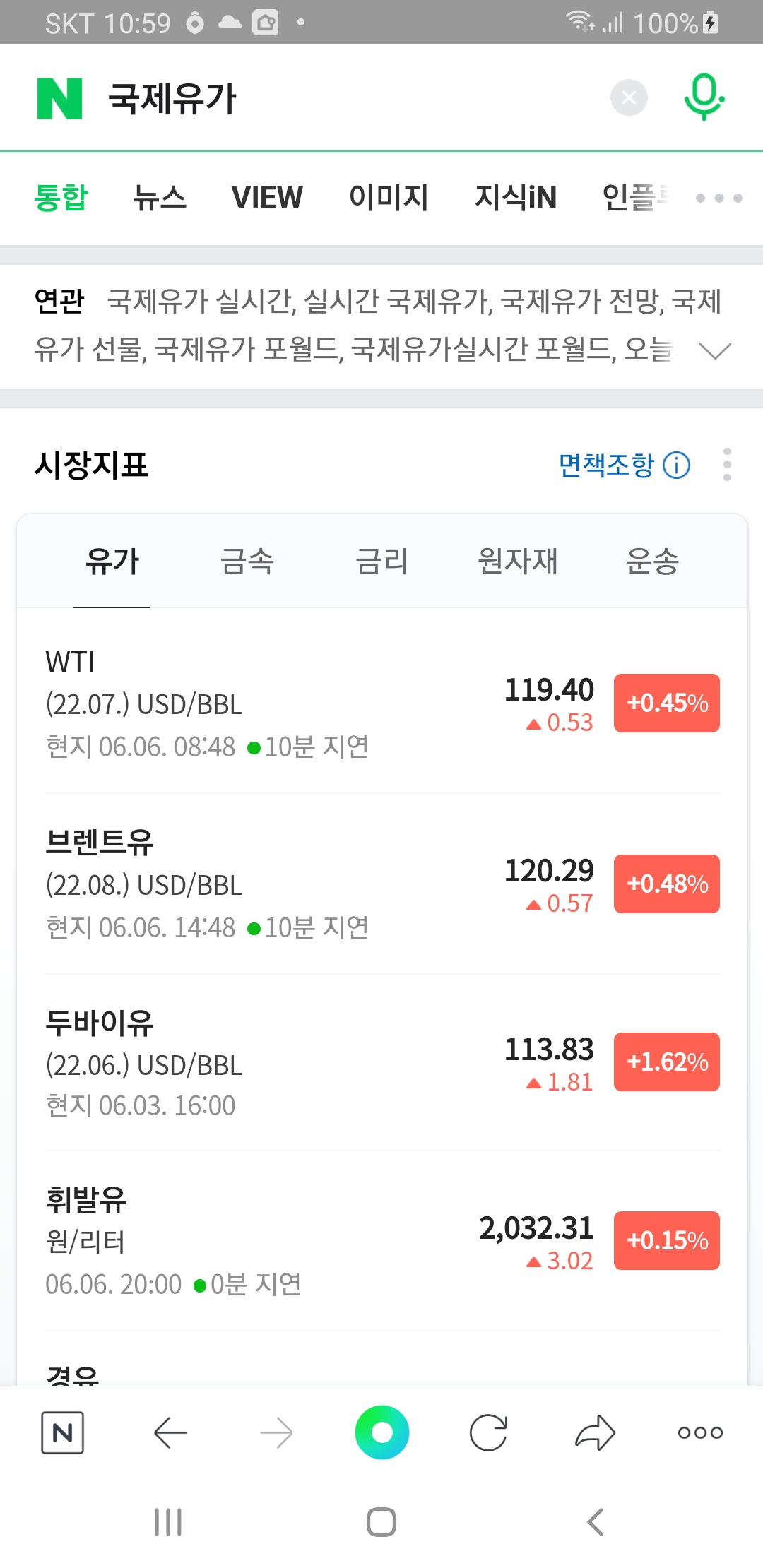Tap the 브렌트유 +0.48% change badge

point(666,884)
